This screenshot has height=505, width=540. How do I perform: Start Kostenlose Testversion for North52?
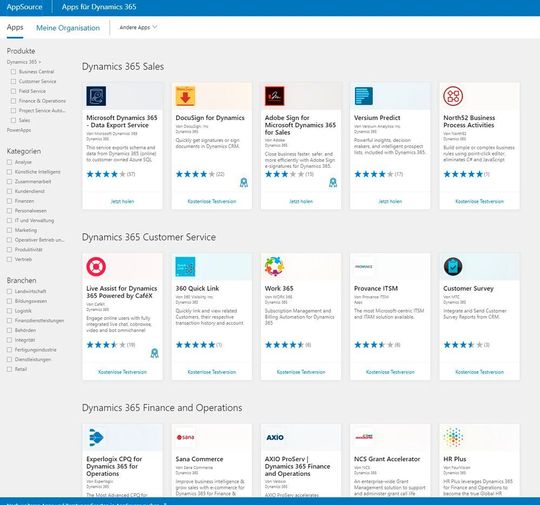point(479,201)
